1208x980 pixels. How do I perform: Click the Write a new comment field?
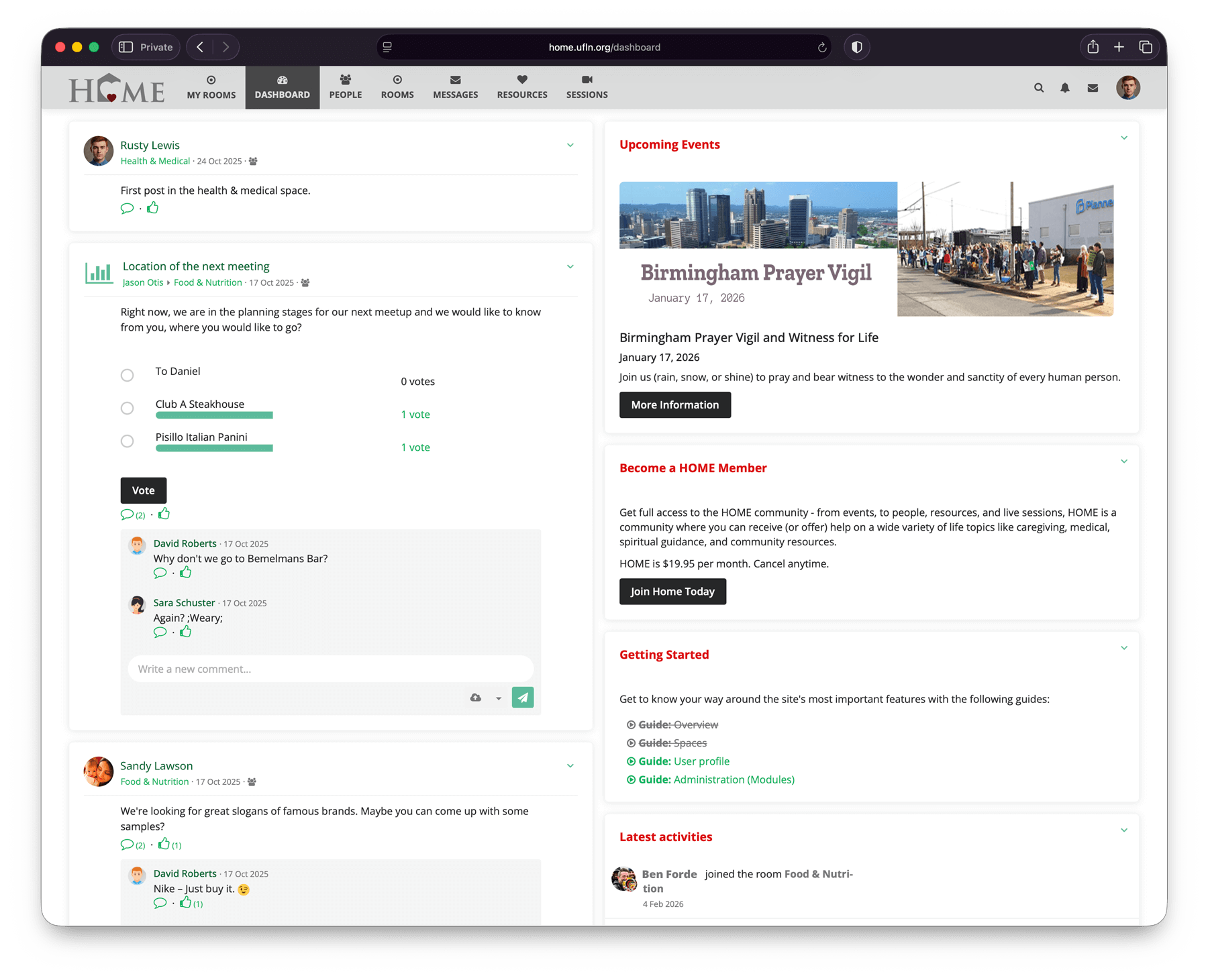[x=330, y=669]
